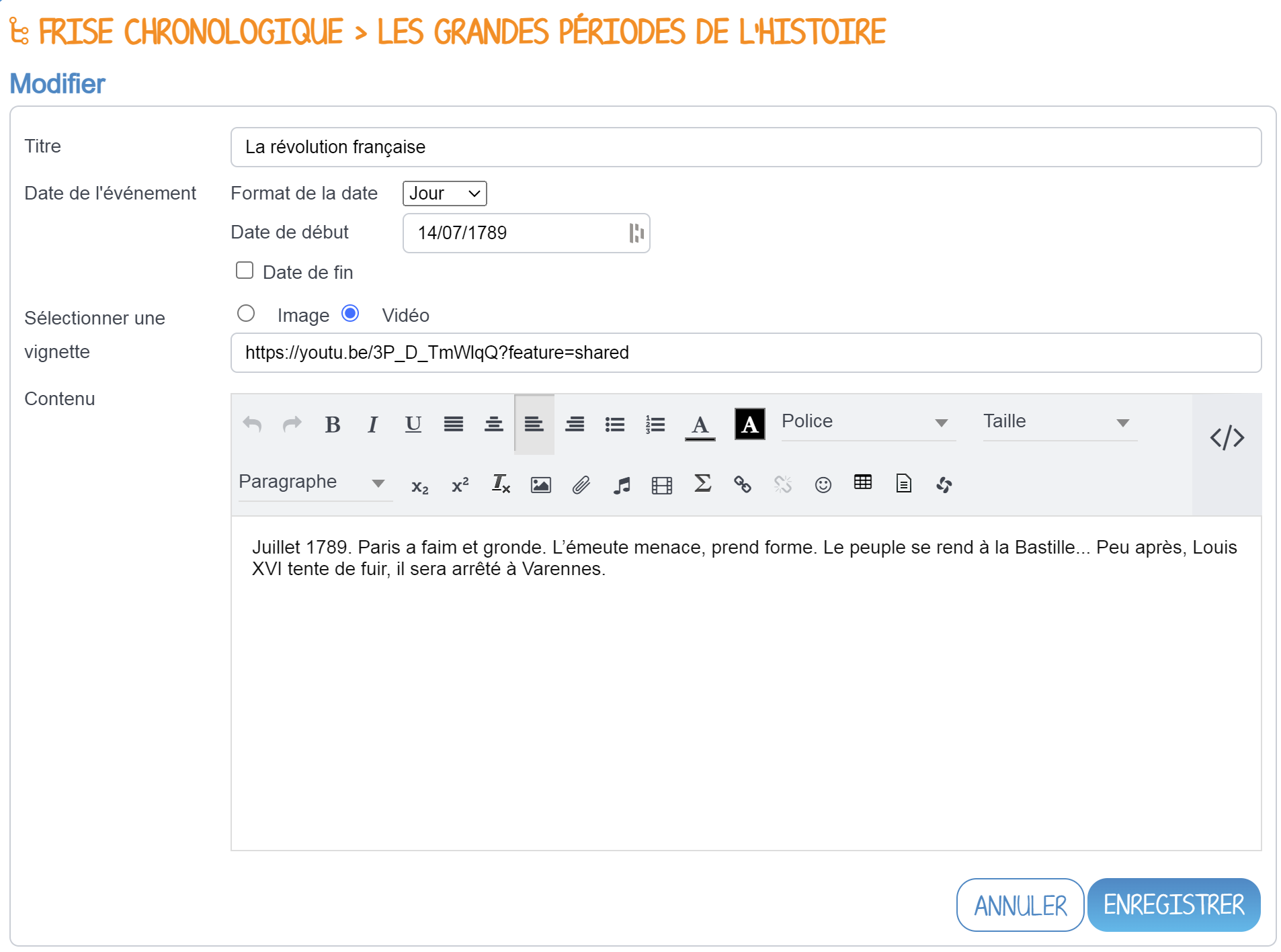1281x952 pixels.
Task: Enable the Date de fin checkbox
Action: click(245, 271)
